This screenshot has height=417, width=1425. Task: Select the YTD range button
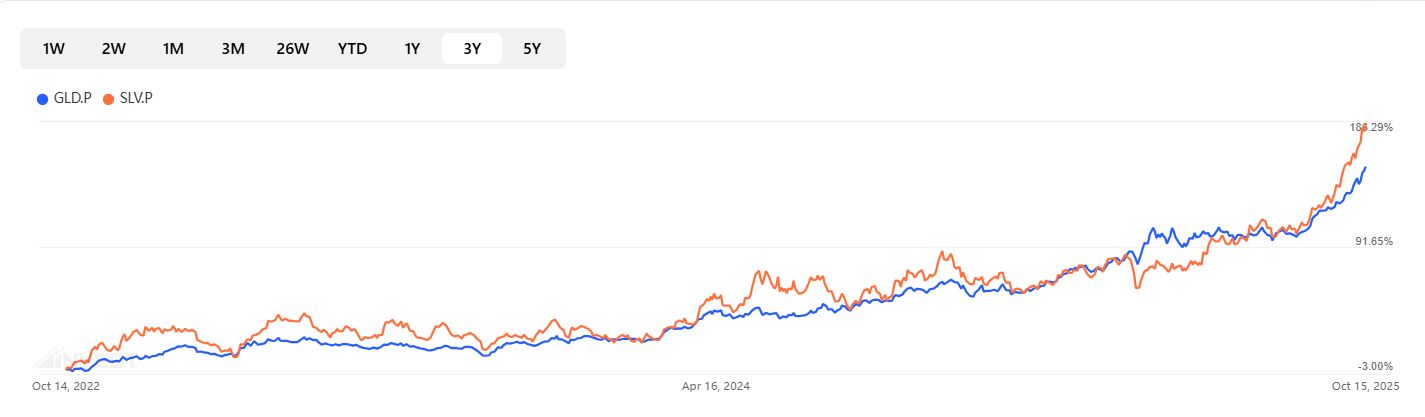[x=352, y=49]
